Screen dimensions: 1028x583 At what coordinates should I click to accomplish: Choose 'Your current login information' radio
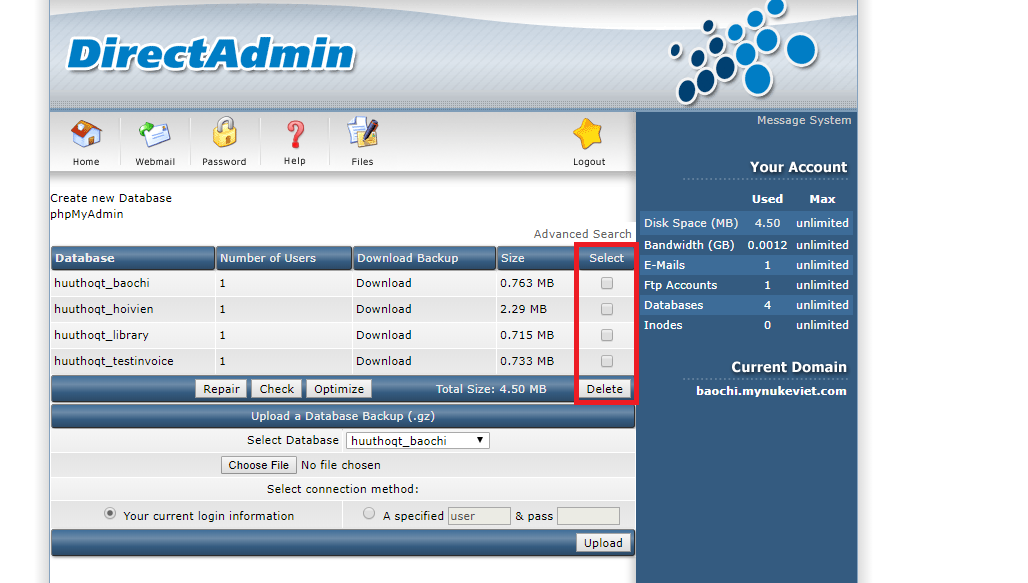point(110,514)
